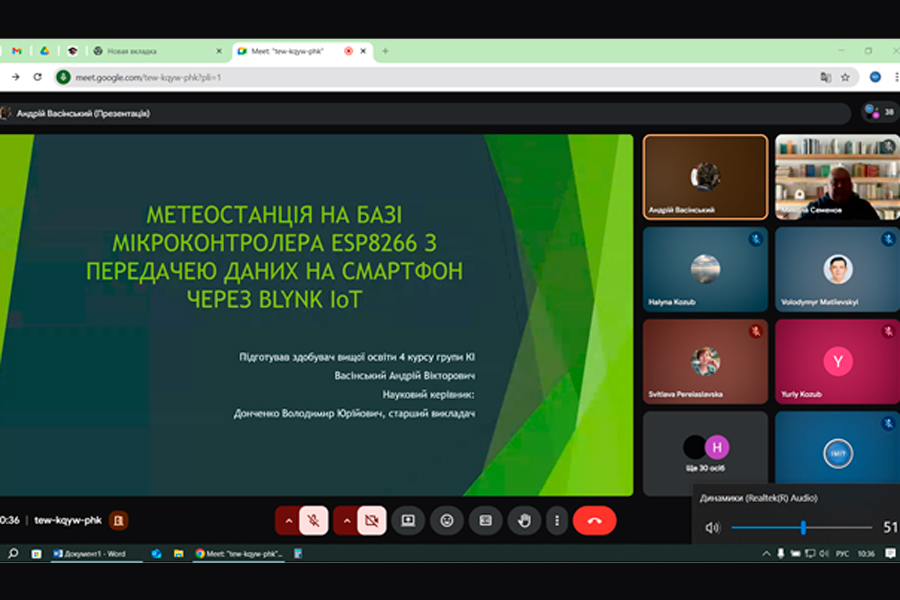Open a new browser tab
Screen dimensions: 900x600
tap(385, 51)
